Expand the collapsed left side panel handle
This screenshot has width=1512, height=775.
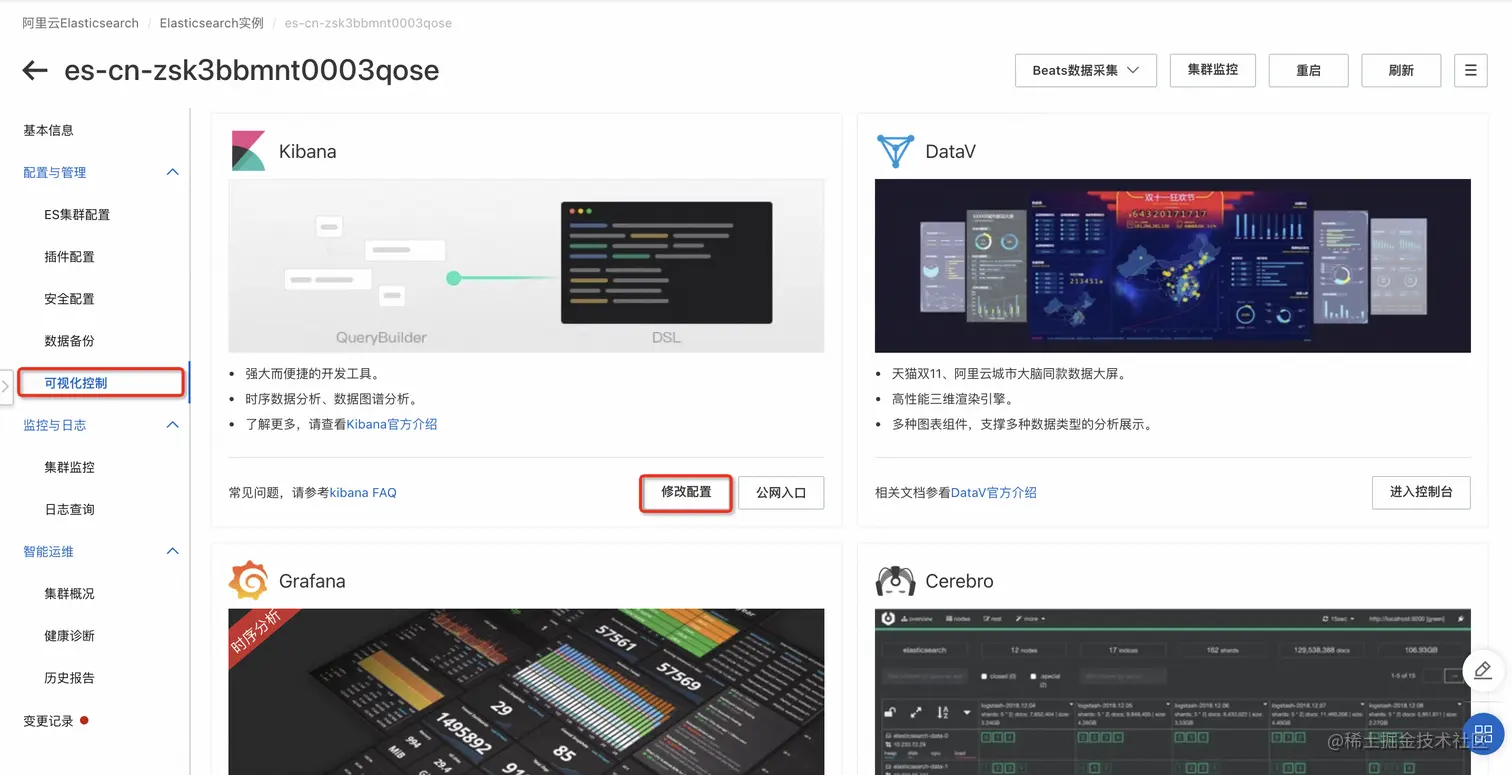tap(6, 385)
